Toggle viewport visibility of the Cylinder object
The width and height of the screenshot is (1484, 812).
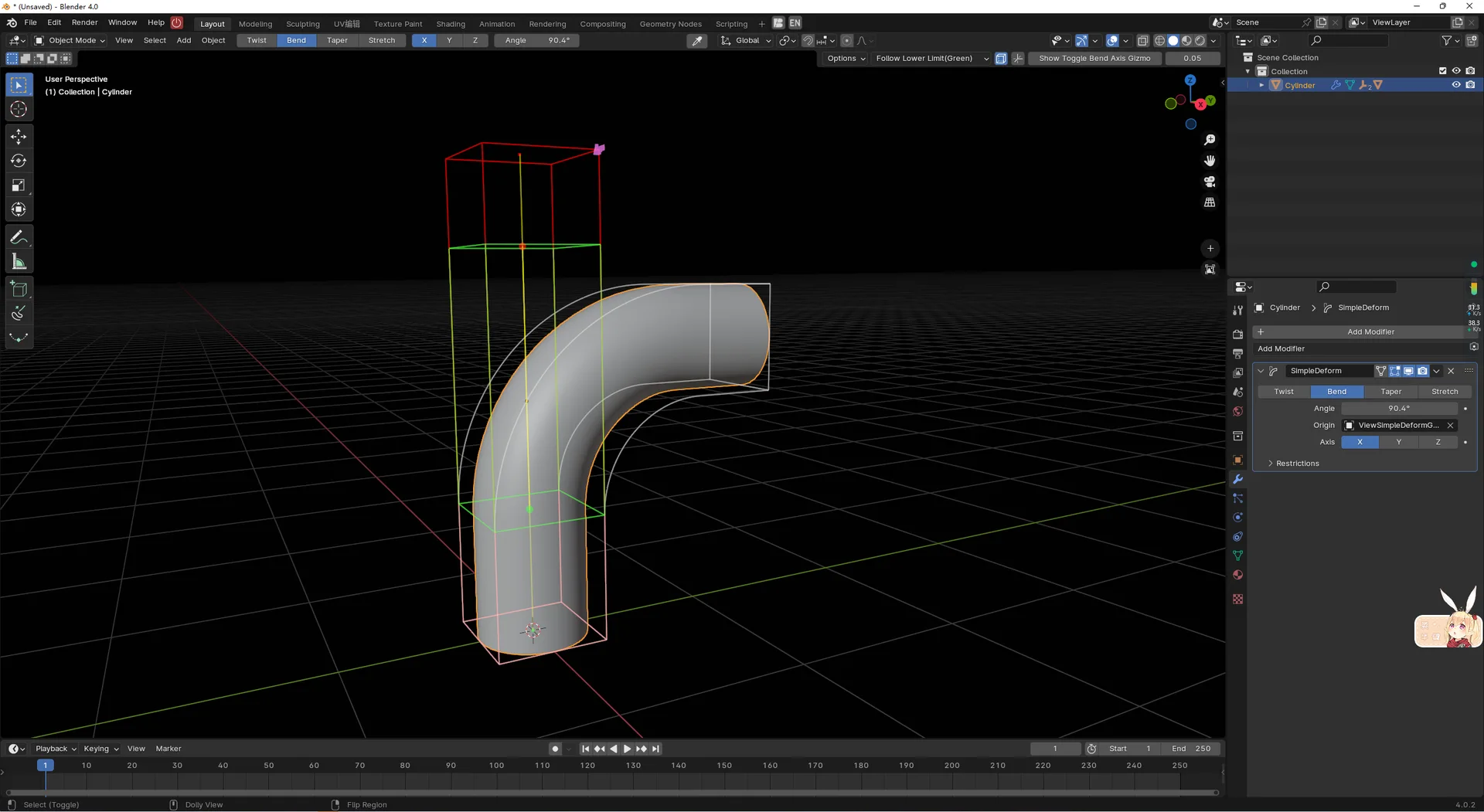pos(1456,85)
